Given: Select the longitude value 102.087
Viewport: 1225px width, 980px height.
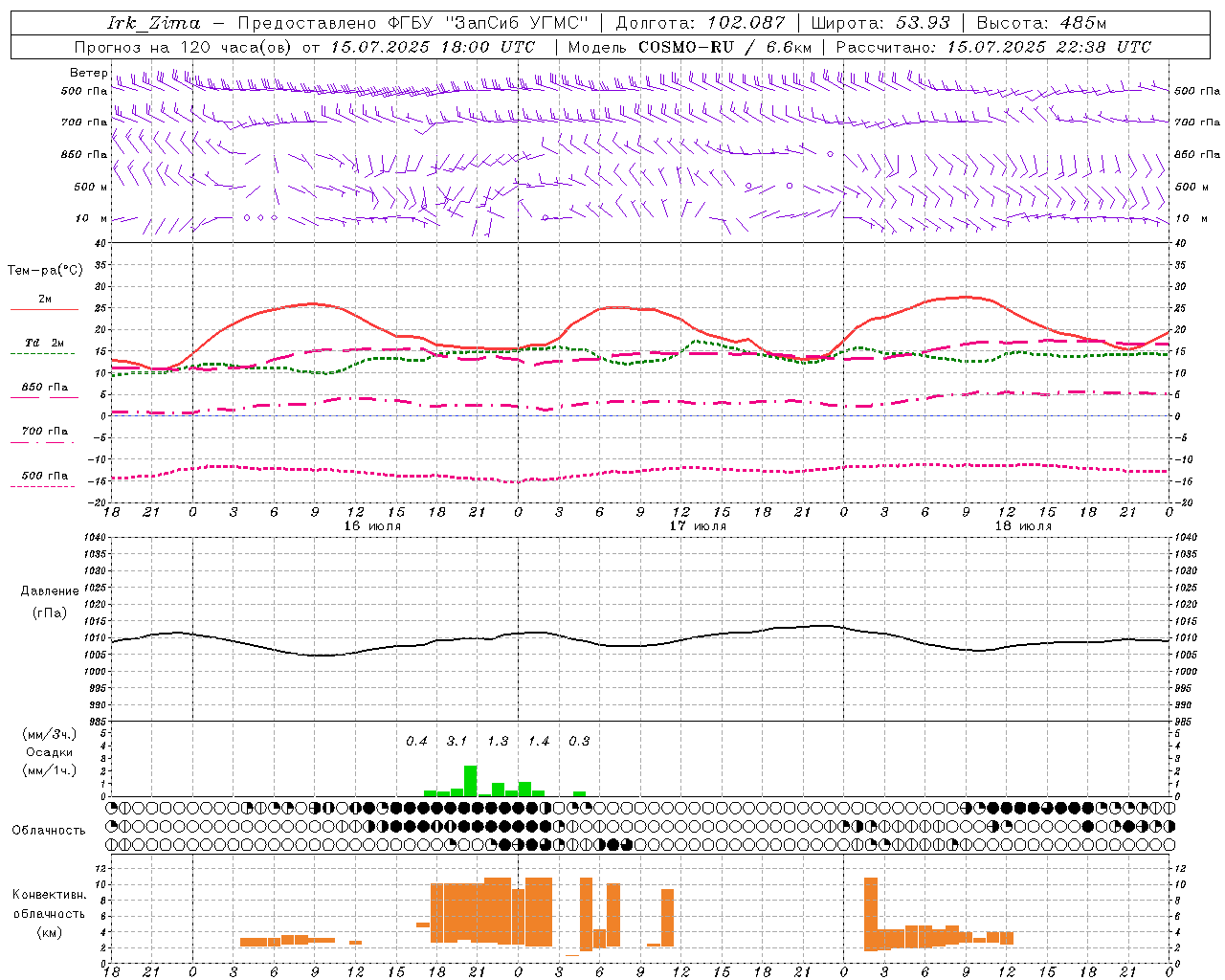Looking at the screenshot, I should 746,23.
